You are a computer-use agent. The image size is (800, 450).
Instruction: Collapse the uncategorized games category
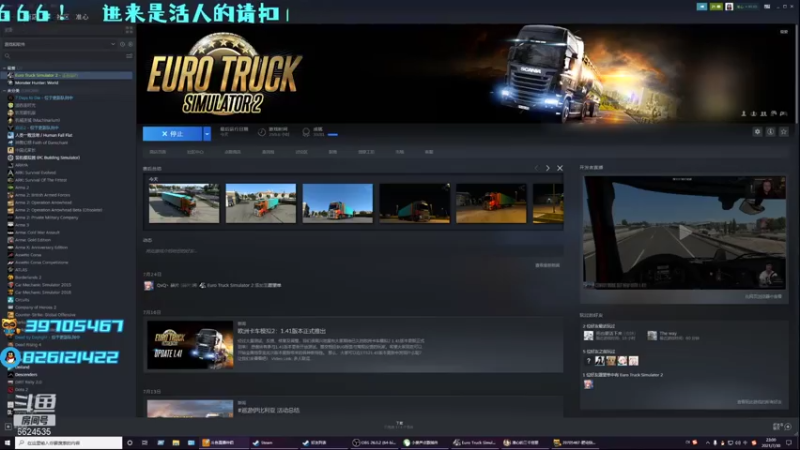(5, 90)
